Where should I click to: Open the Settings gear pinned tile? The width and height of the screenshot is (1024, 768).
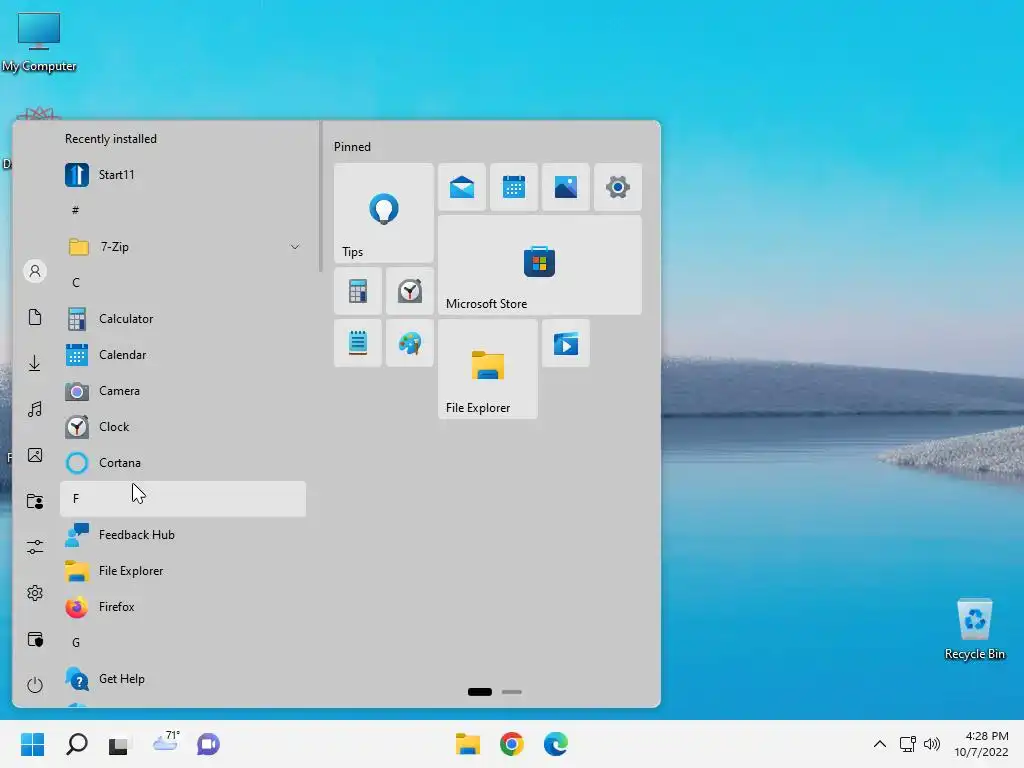(618, 187)
